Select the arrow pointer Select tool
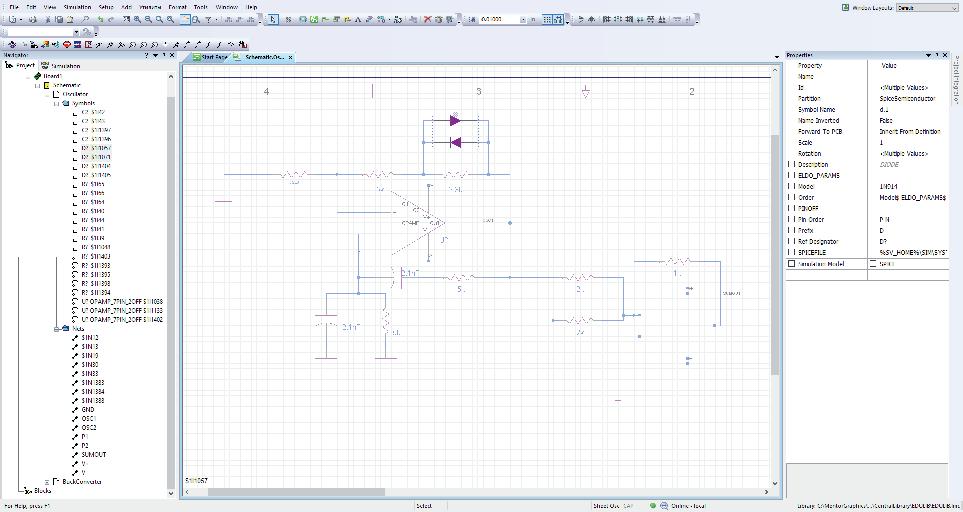Viewport: 963px width, 512px height. pyautogui.click(x=273, y=19)
